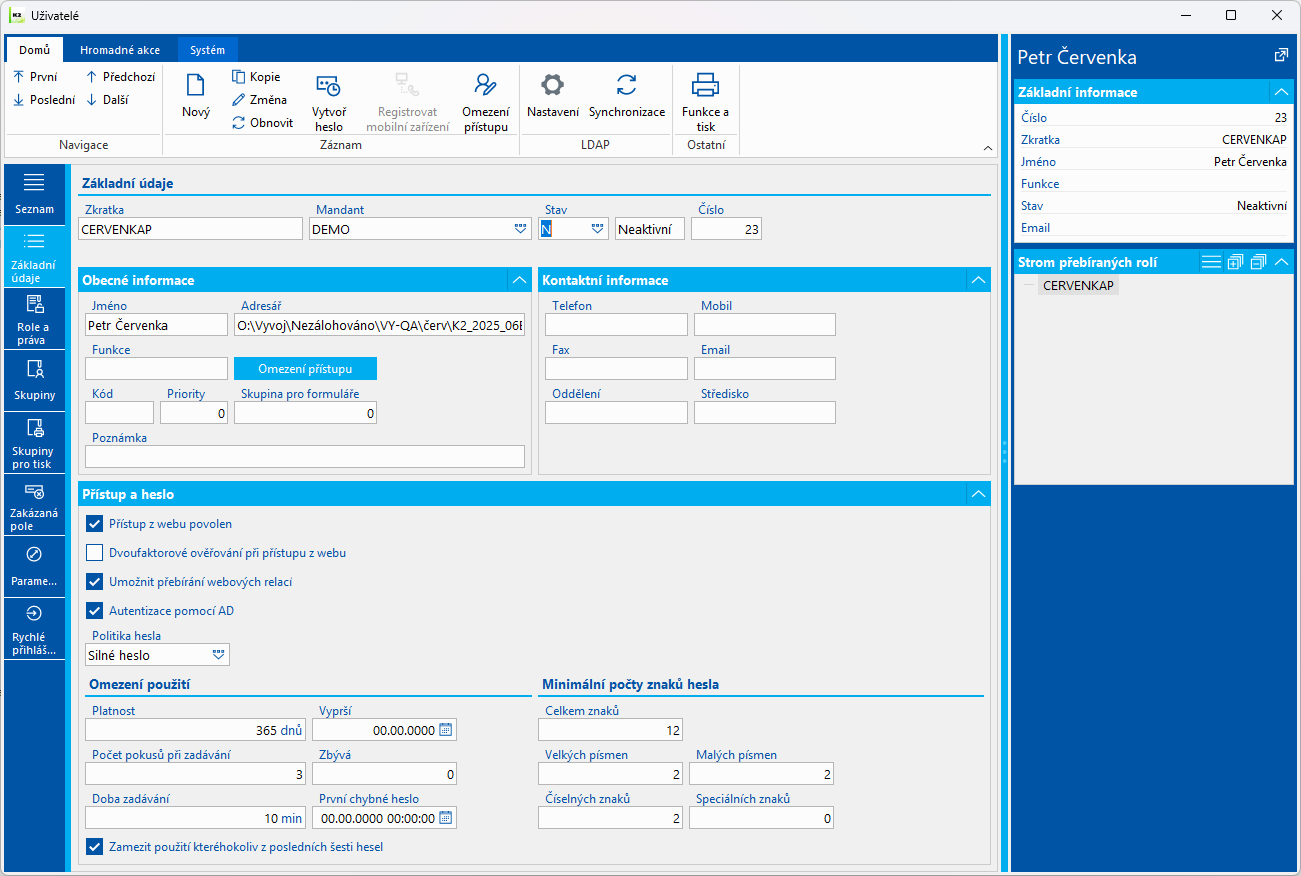This screenshot has width=1301, height=876.
Task: Click the Platnost days field
Action: tap(195, 730)
